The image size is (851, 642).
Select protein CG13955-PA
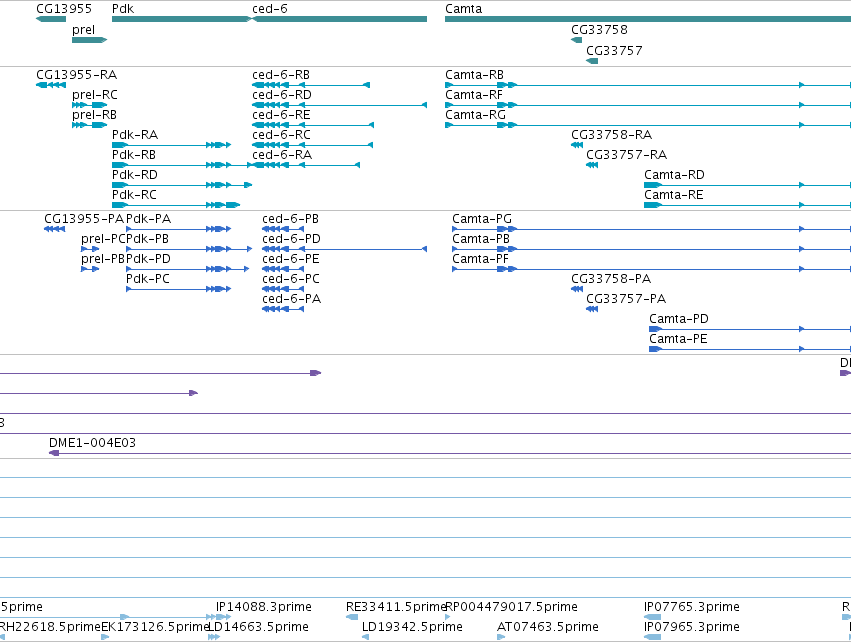[84, 219]
